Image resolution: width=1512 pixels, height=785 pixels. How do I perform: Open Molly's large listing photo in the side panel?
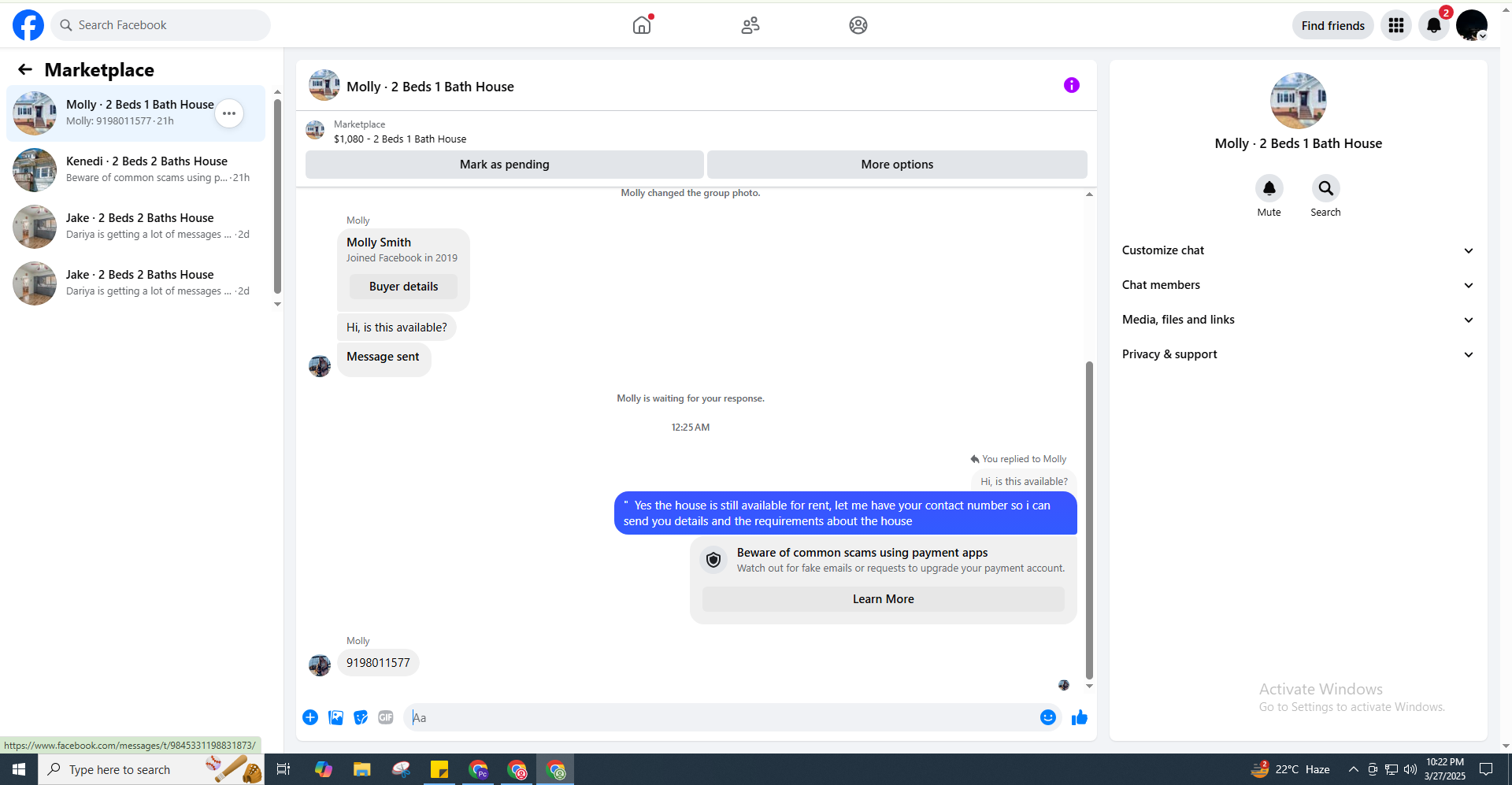pyautogui.click(x=1298, y=101)
